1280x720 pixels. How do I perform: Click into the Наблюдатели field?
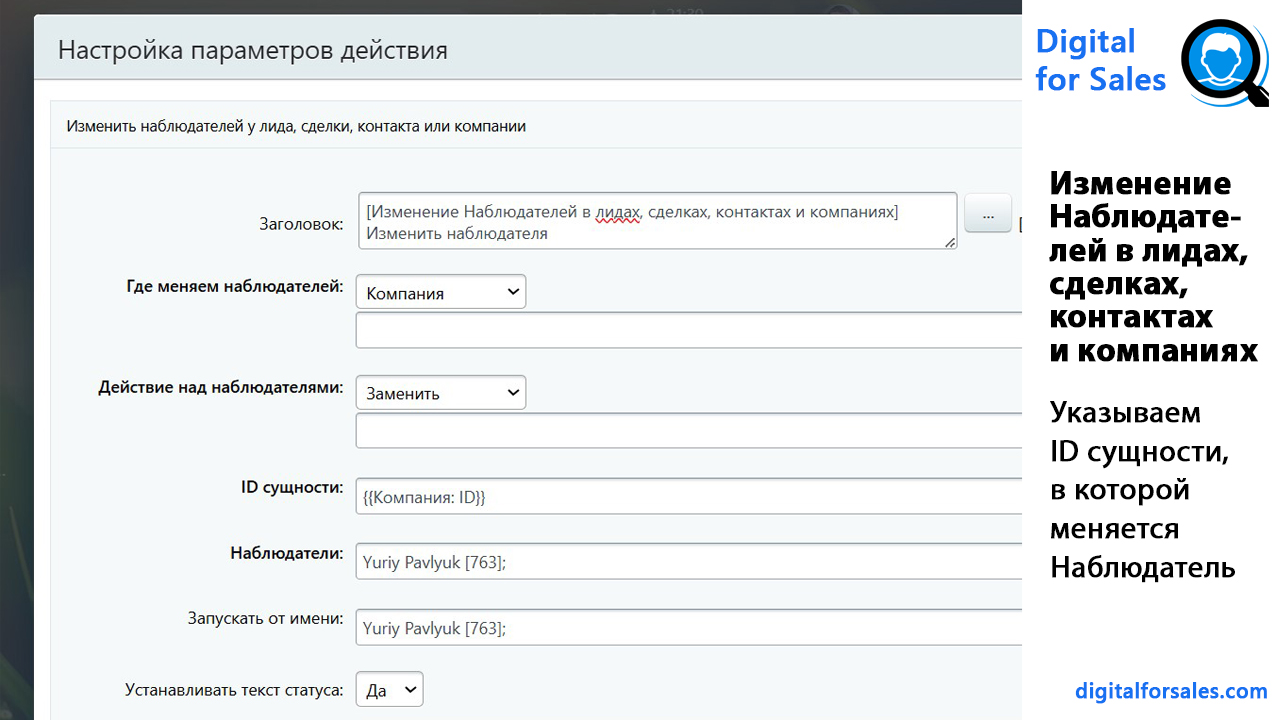pos(688,563)
